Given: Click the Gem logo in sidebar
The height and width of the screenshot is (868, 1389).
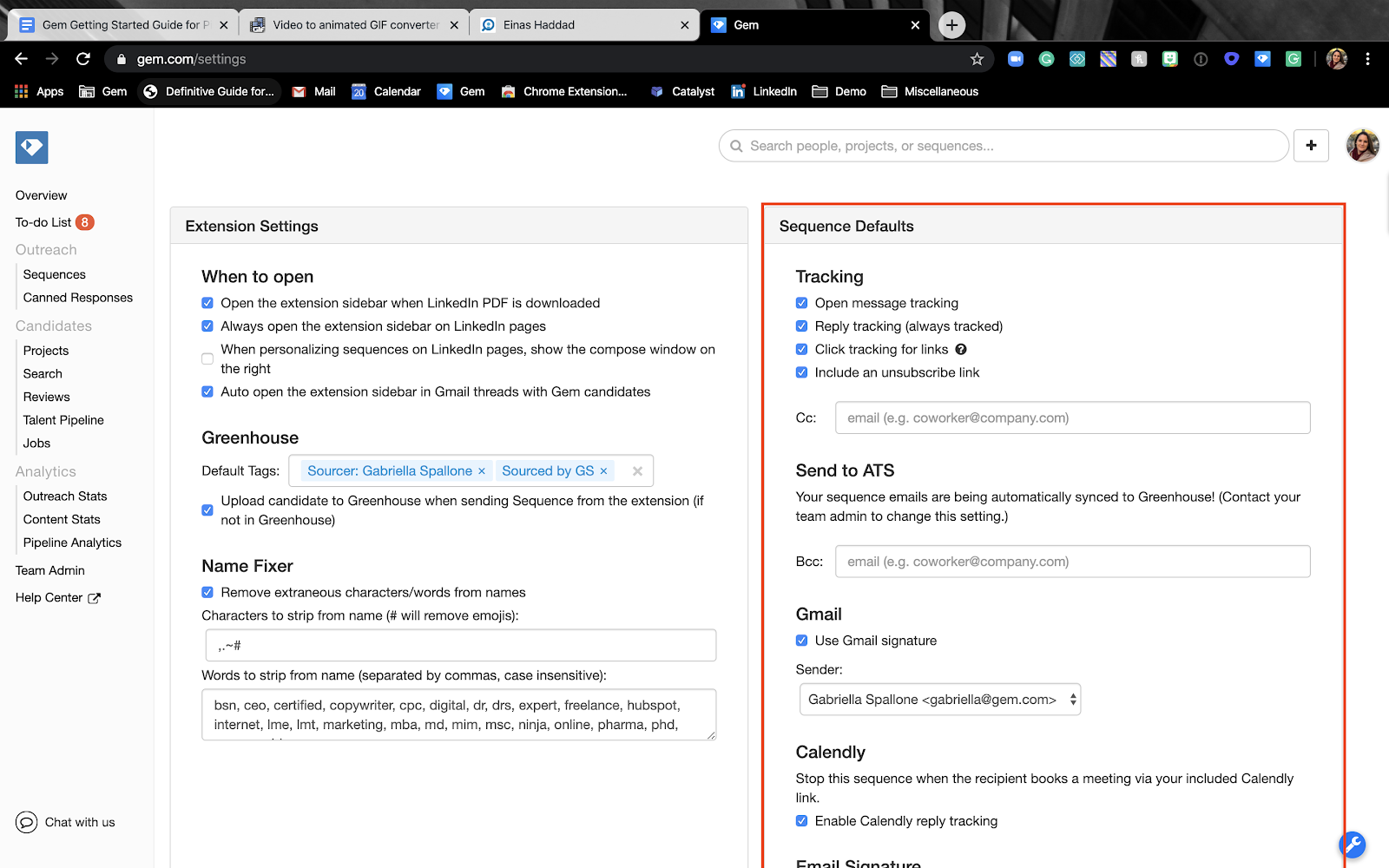Looking at the screenshot, I should pyautogui.click(x=31, y=148).
